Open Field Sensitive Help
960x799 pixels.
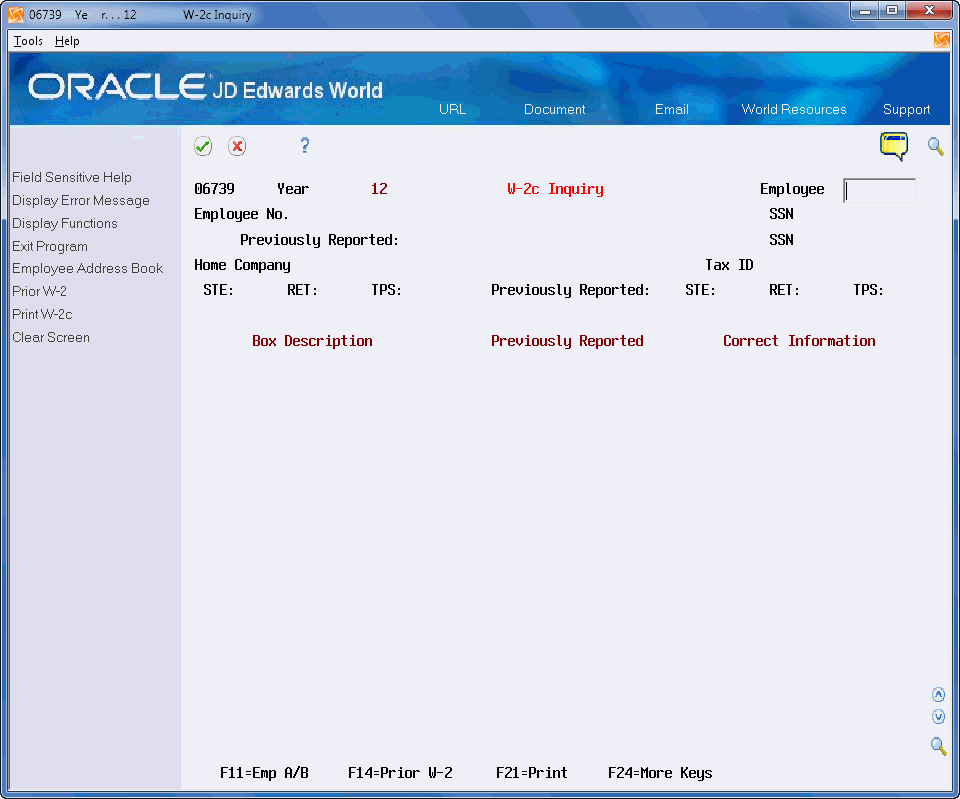point(71,177)
